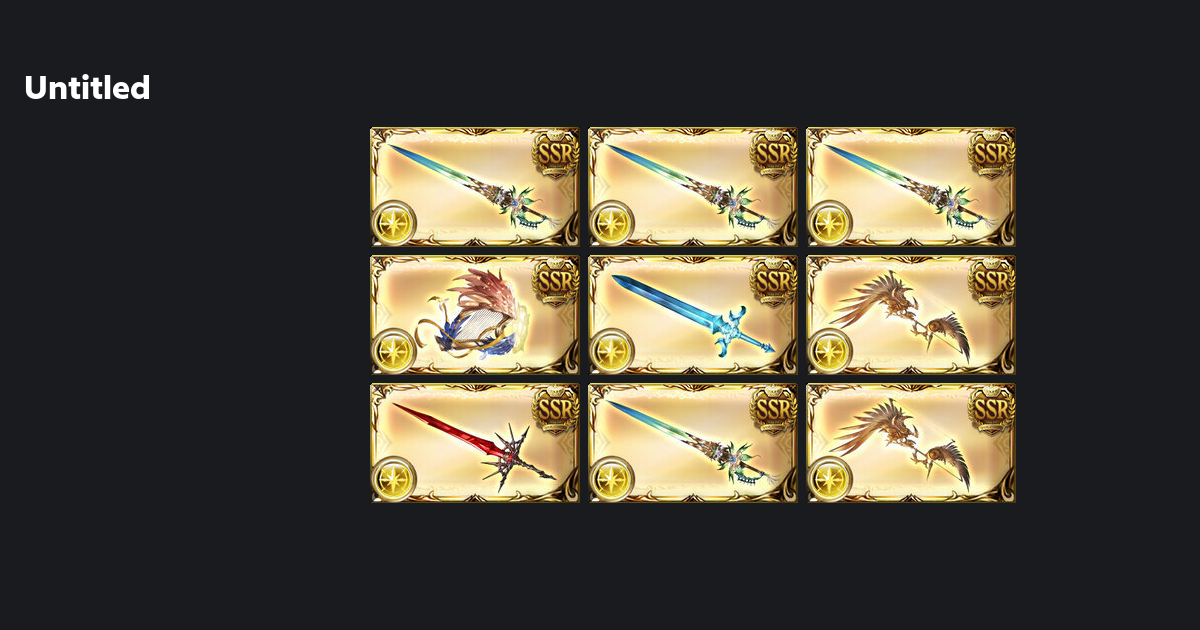Click gold star on middle-row feathered bow card
Viewport: 1200px width, 630px height.
(x=830, y=351)
